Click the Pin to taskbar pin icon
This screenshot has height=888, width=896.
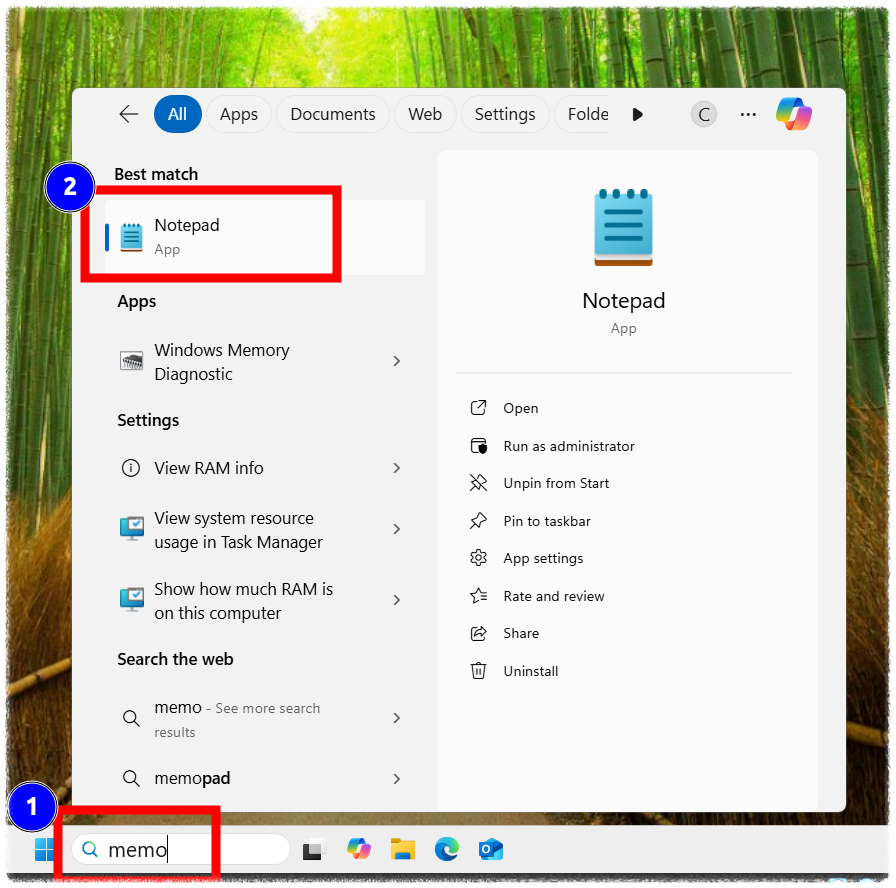pos(478,521)
